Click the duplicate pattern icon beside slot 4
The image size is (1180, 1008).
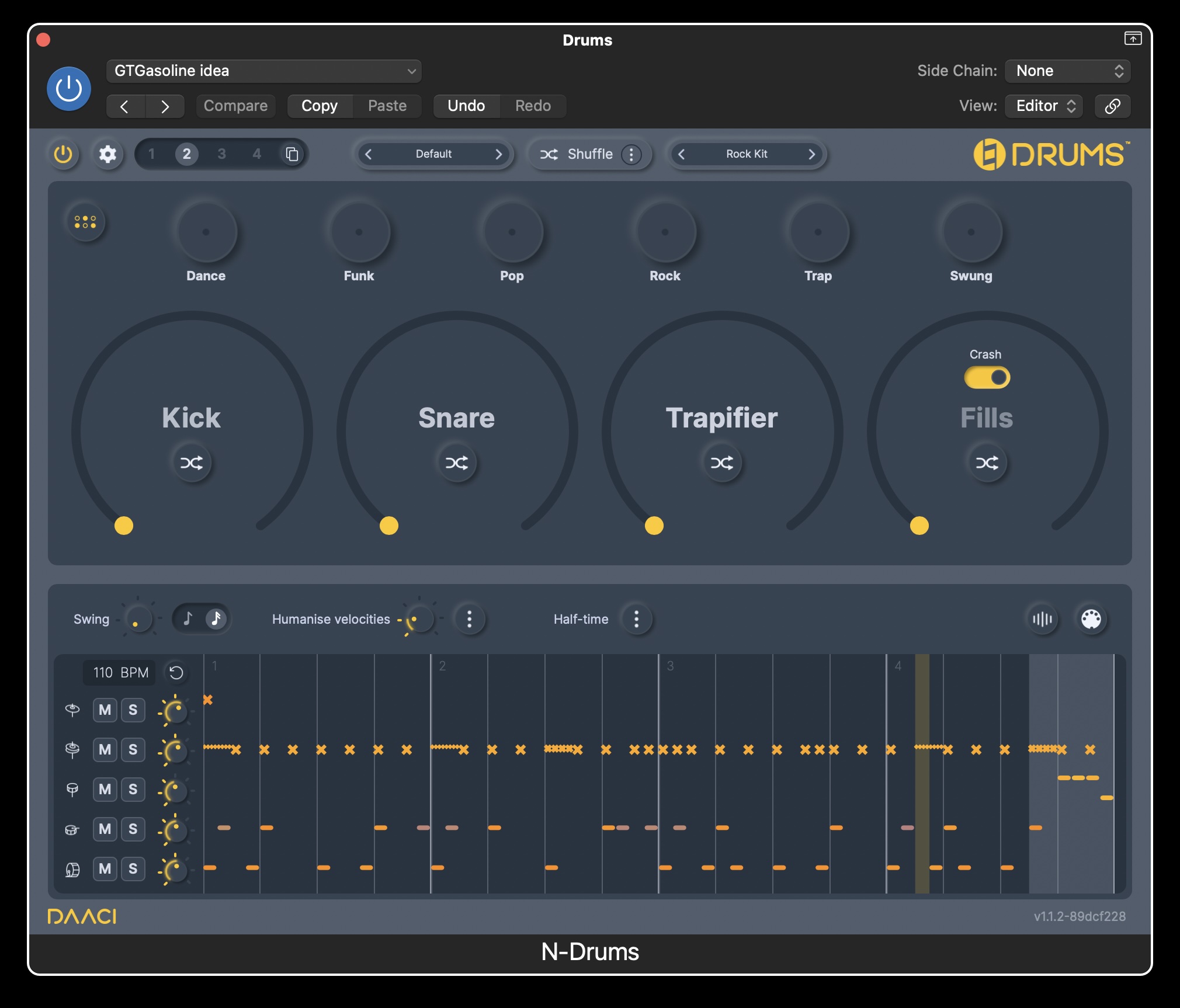click(x=291, y=154)
